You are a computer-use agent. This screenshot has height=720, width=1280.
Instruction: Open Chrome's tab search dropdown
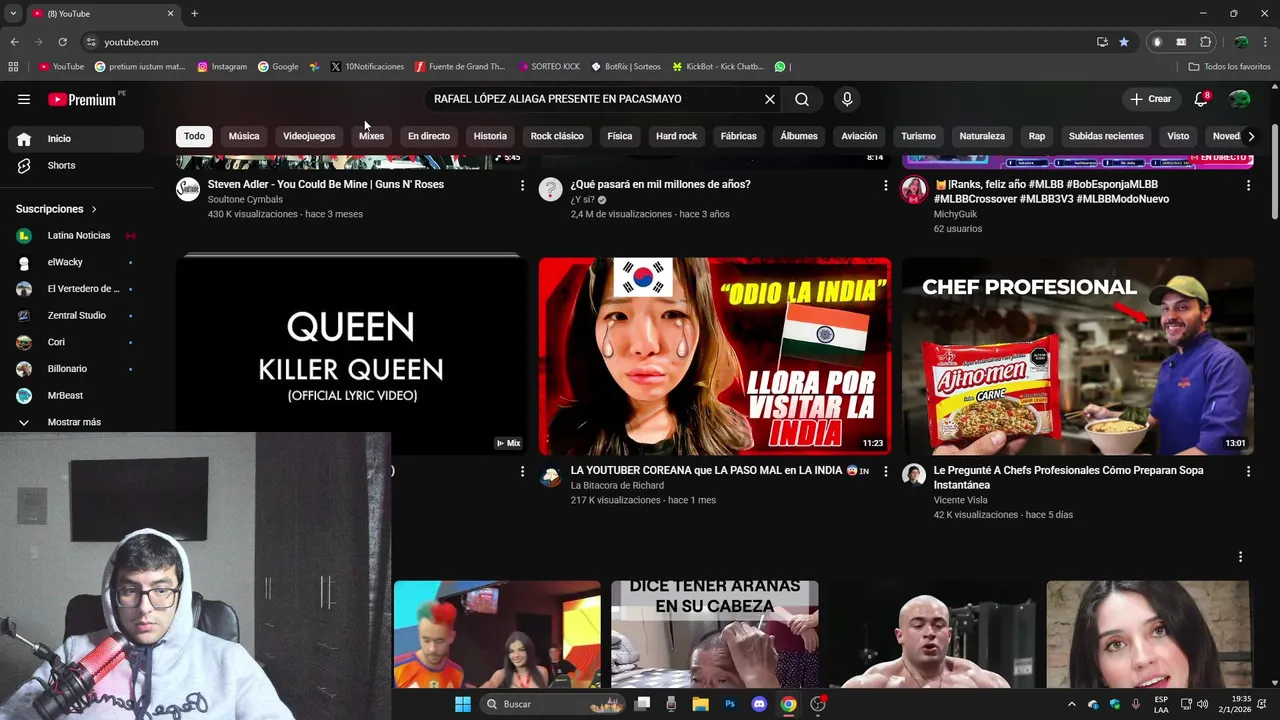pos(13,13)
